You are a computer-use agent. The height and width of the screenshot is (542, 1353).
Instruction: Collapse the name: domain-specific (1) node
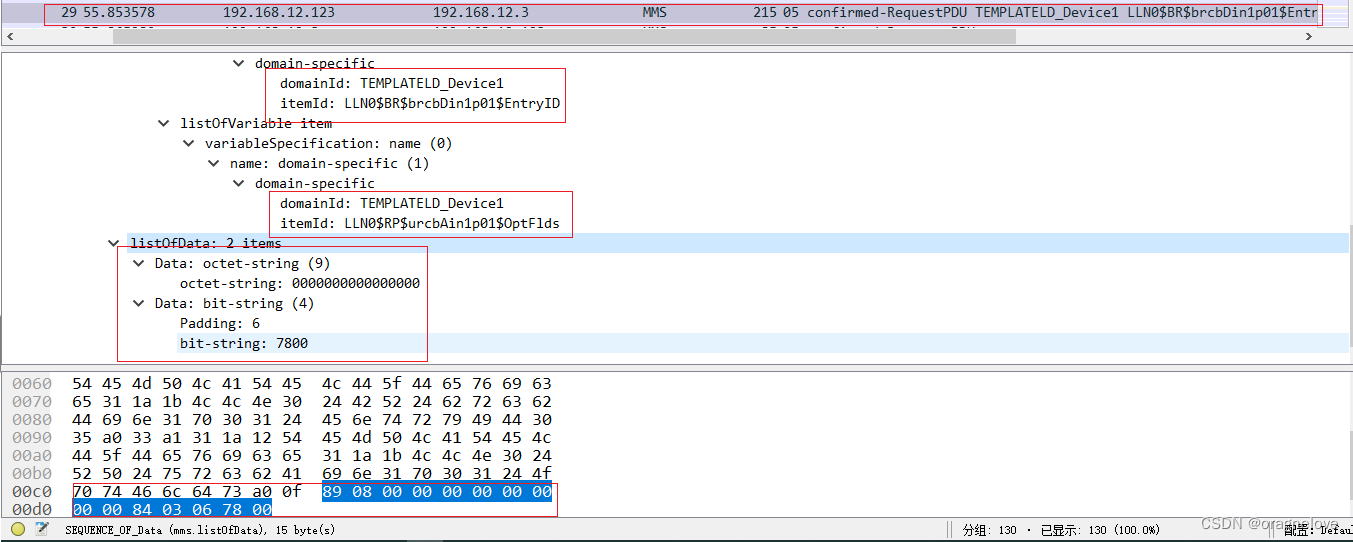click(x=213, y=163)
